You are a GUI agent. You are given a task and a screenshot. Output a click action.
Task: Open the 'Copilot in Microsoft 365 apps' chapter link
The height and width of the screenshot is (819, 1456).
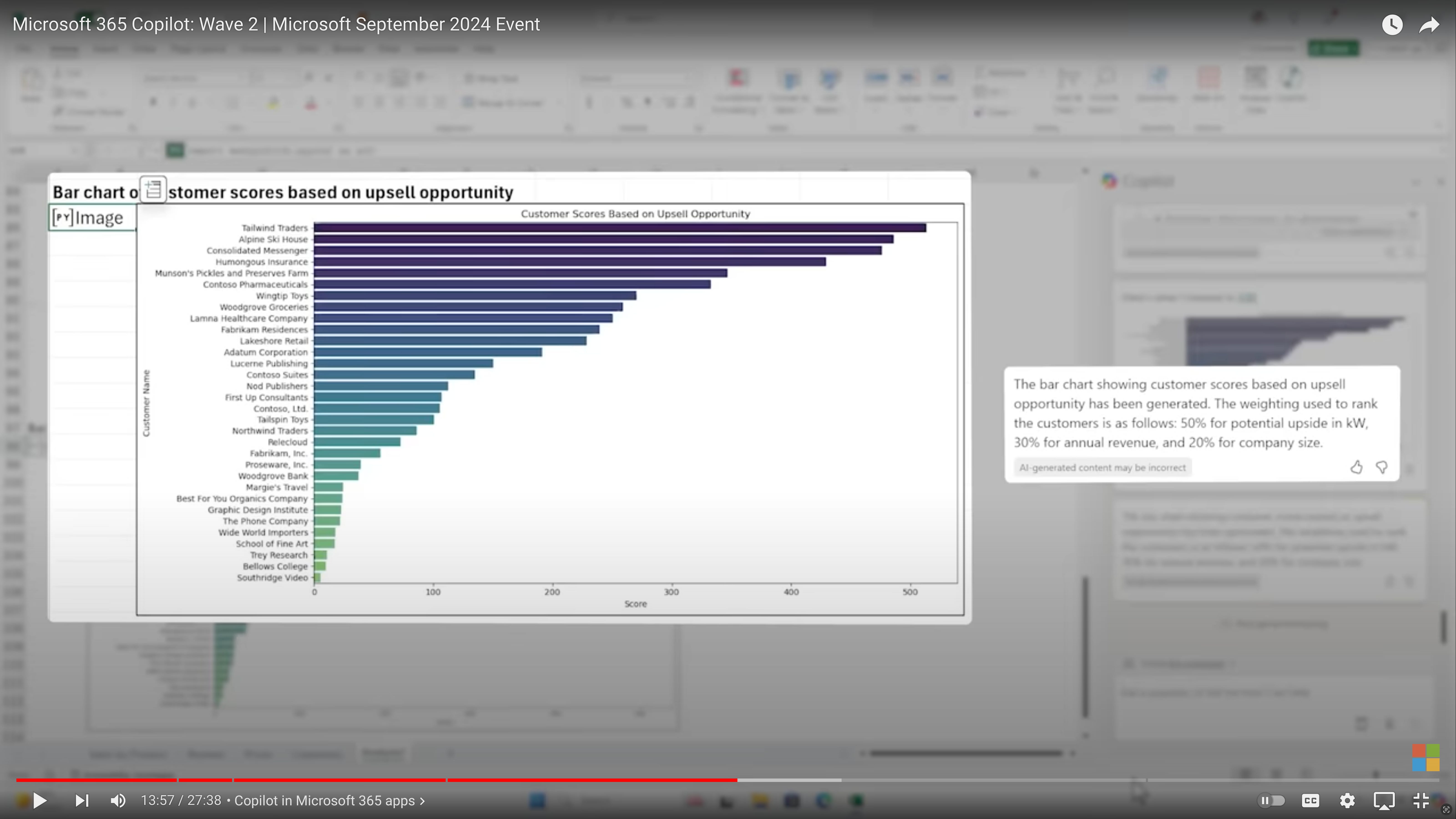(324, 800)
